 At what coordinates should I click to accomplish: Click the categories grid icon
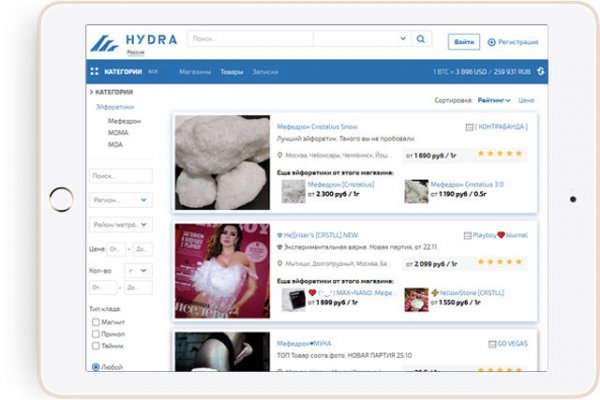click(x=94, y=72)
